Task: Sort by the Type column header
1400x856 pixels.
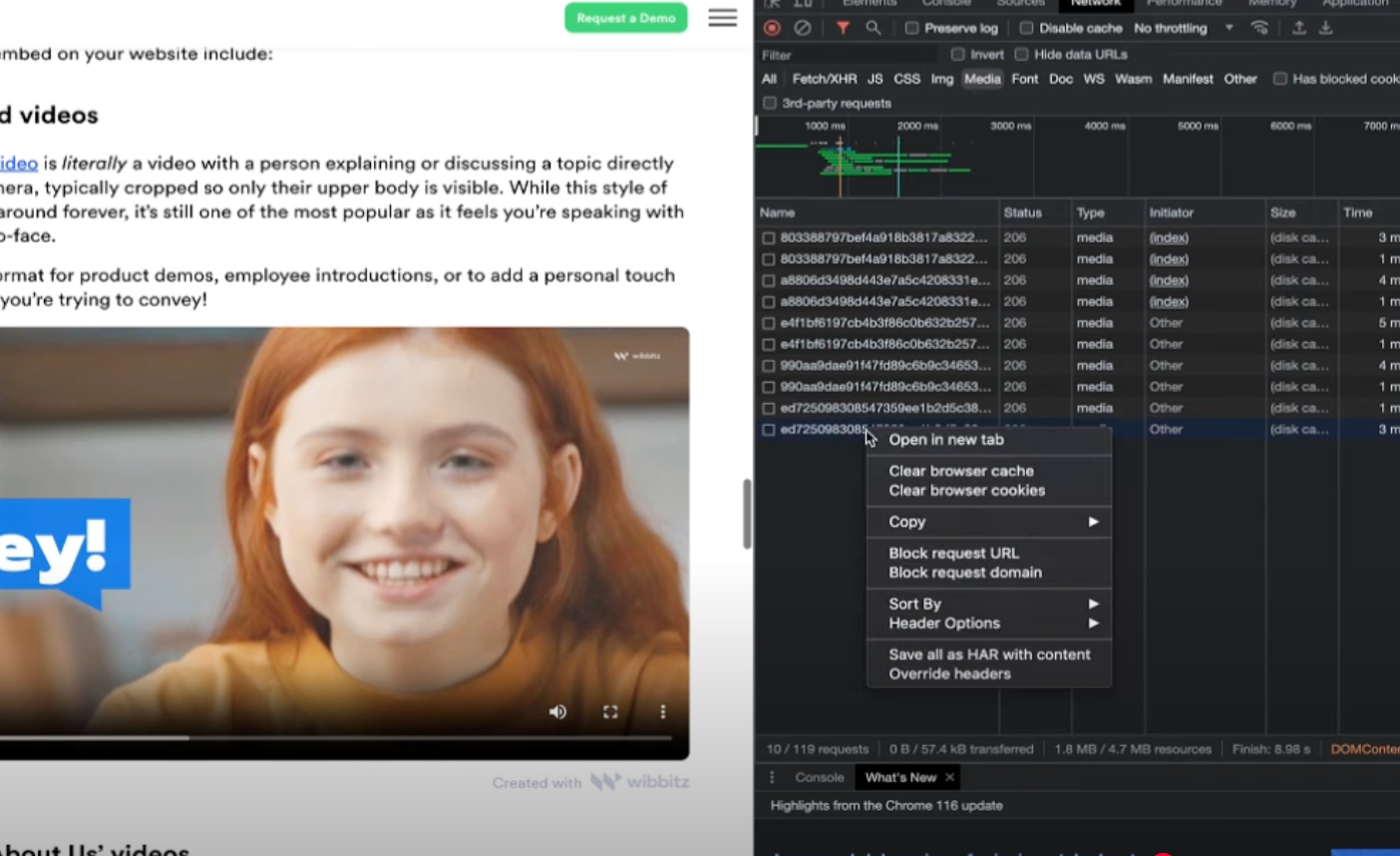Action: point(1108,213)
